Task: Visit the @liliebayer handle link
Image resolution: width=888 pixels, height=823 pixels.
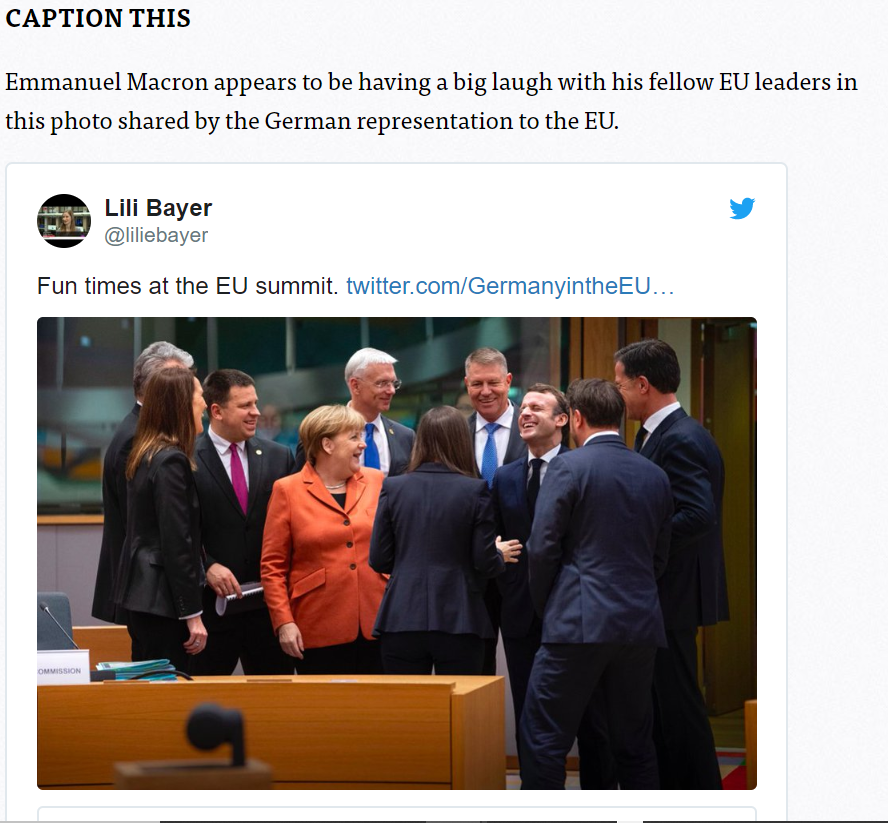Action: pyautogui.click(x=156, y=235)
